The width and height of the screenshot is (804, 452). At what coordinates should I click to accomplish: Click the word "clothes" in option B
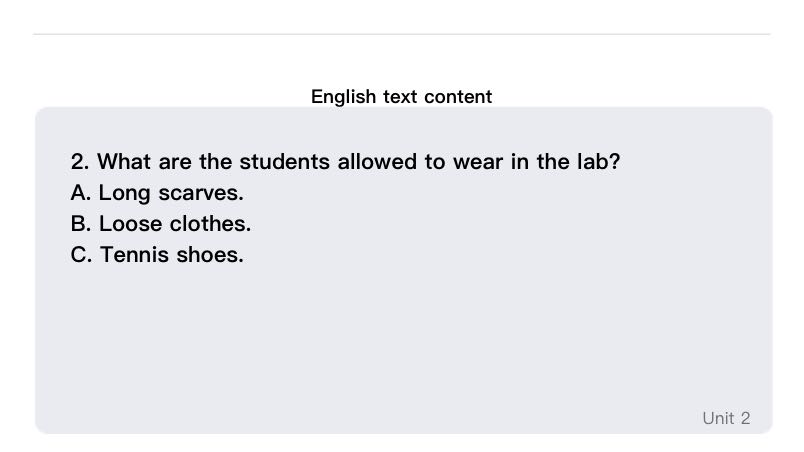point(210,224)
